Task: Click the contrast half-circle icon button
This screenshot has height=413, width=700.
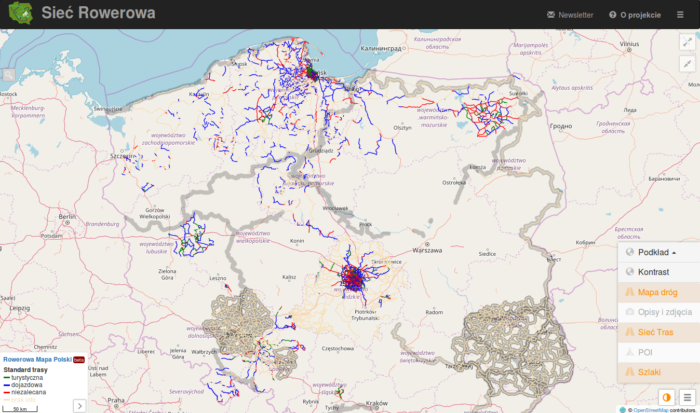Action: point(666,397)
